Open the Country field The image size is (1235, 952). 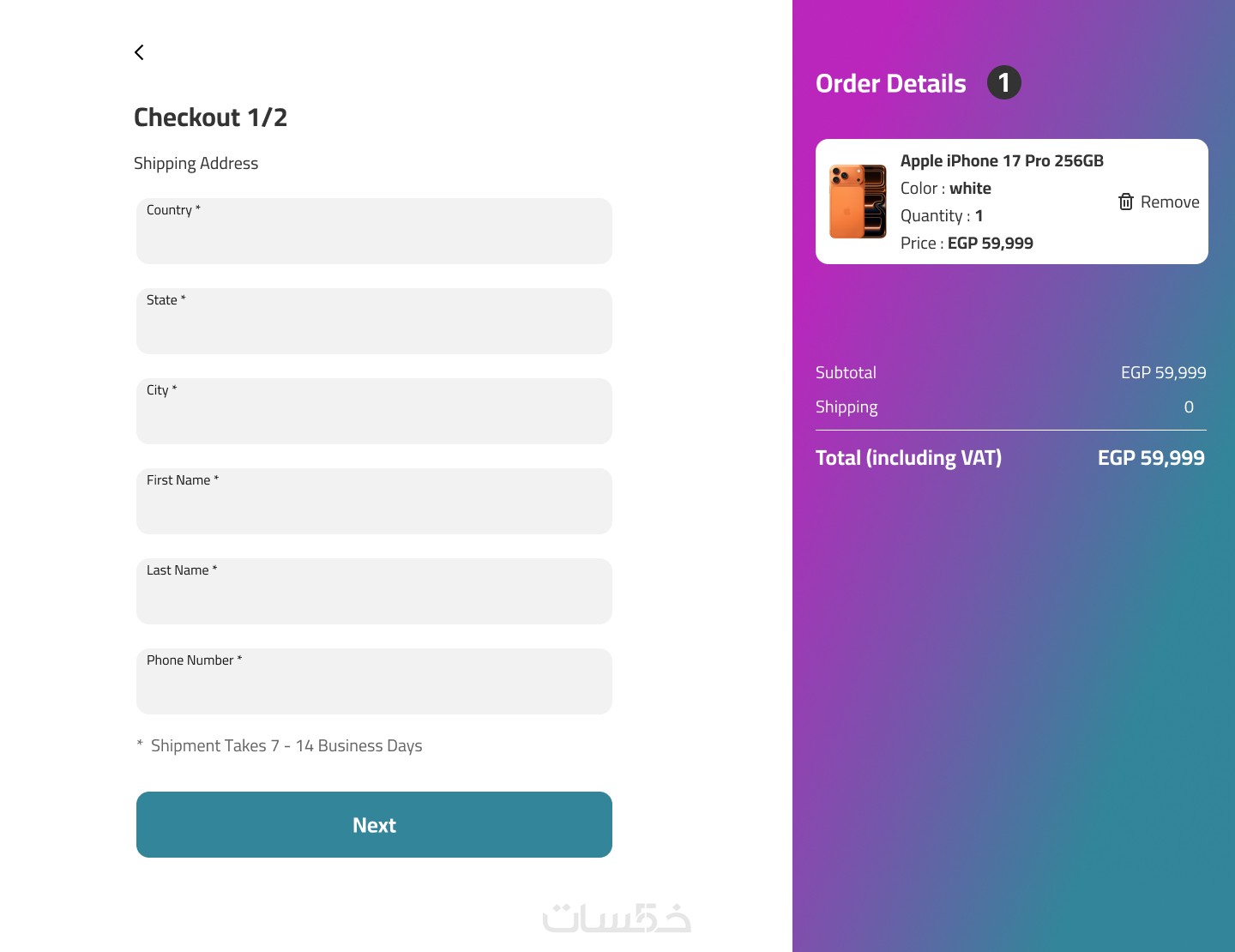[374, 232]
